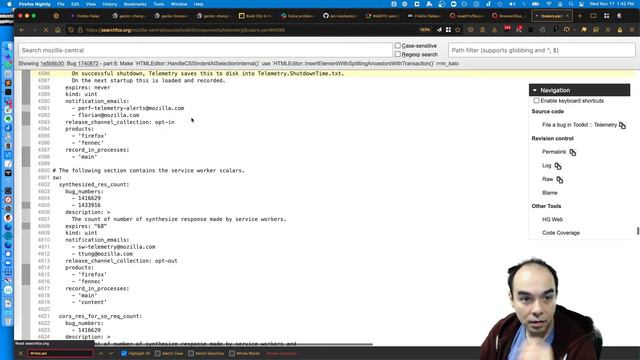Viewport: 640px width, 360px height.
Task: Uncheck Highlight All in the find bar
Action: point(124,353)
